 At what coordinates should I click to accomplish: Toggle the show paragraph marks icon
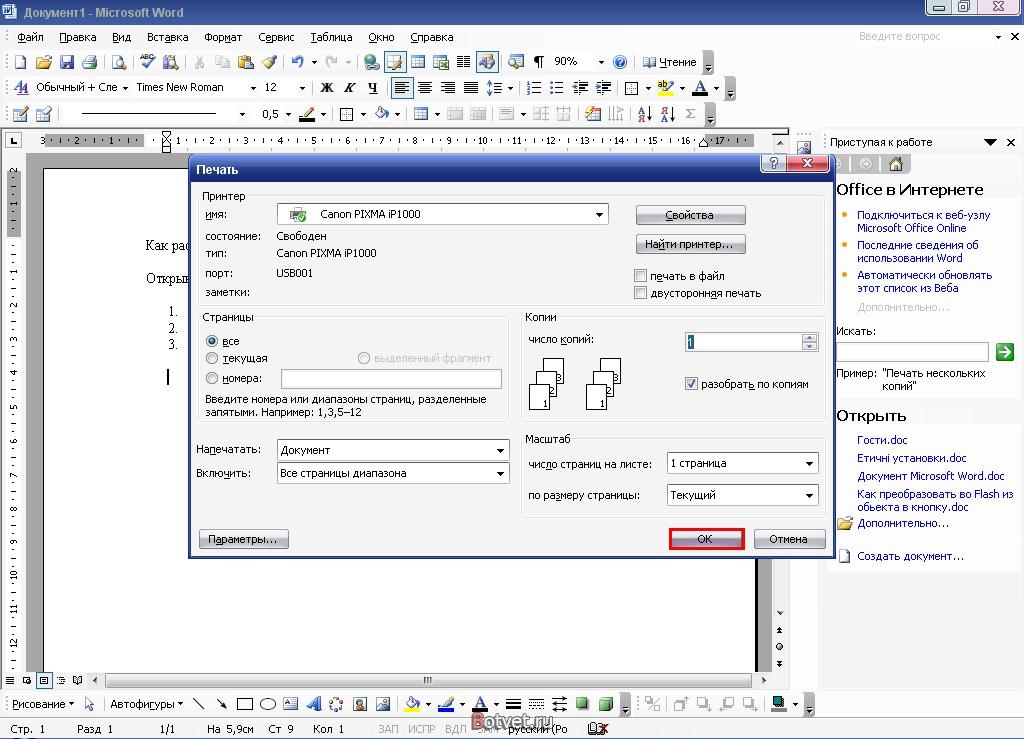539,62
